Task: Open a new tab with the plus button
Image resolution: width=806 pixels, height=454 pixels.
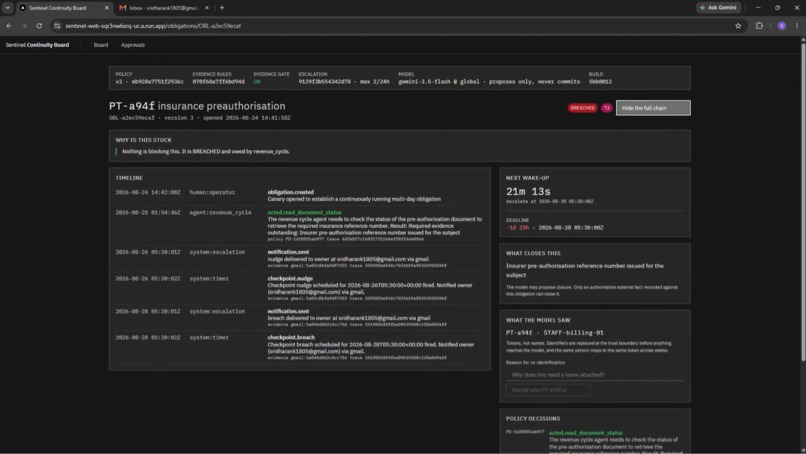Action: [x=222, y=8]
